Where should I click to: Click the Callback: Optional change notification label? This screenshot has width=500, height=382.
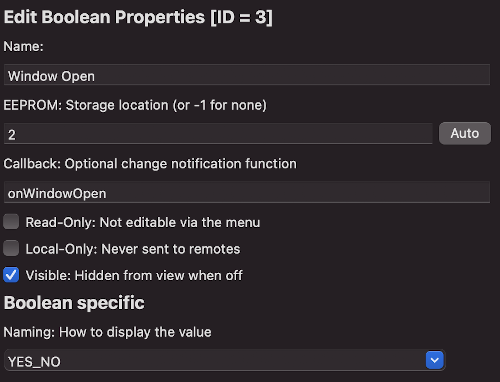150,164
